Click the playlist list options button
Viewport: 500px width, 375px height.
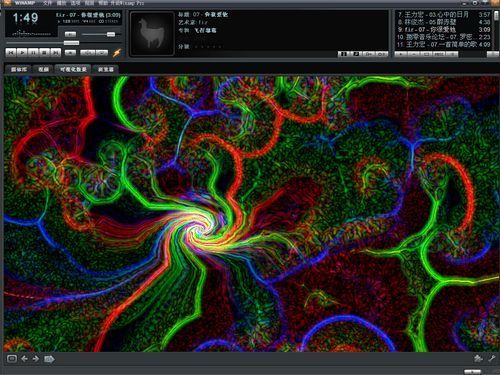(x=452, y=54)
